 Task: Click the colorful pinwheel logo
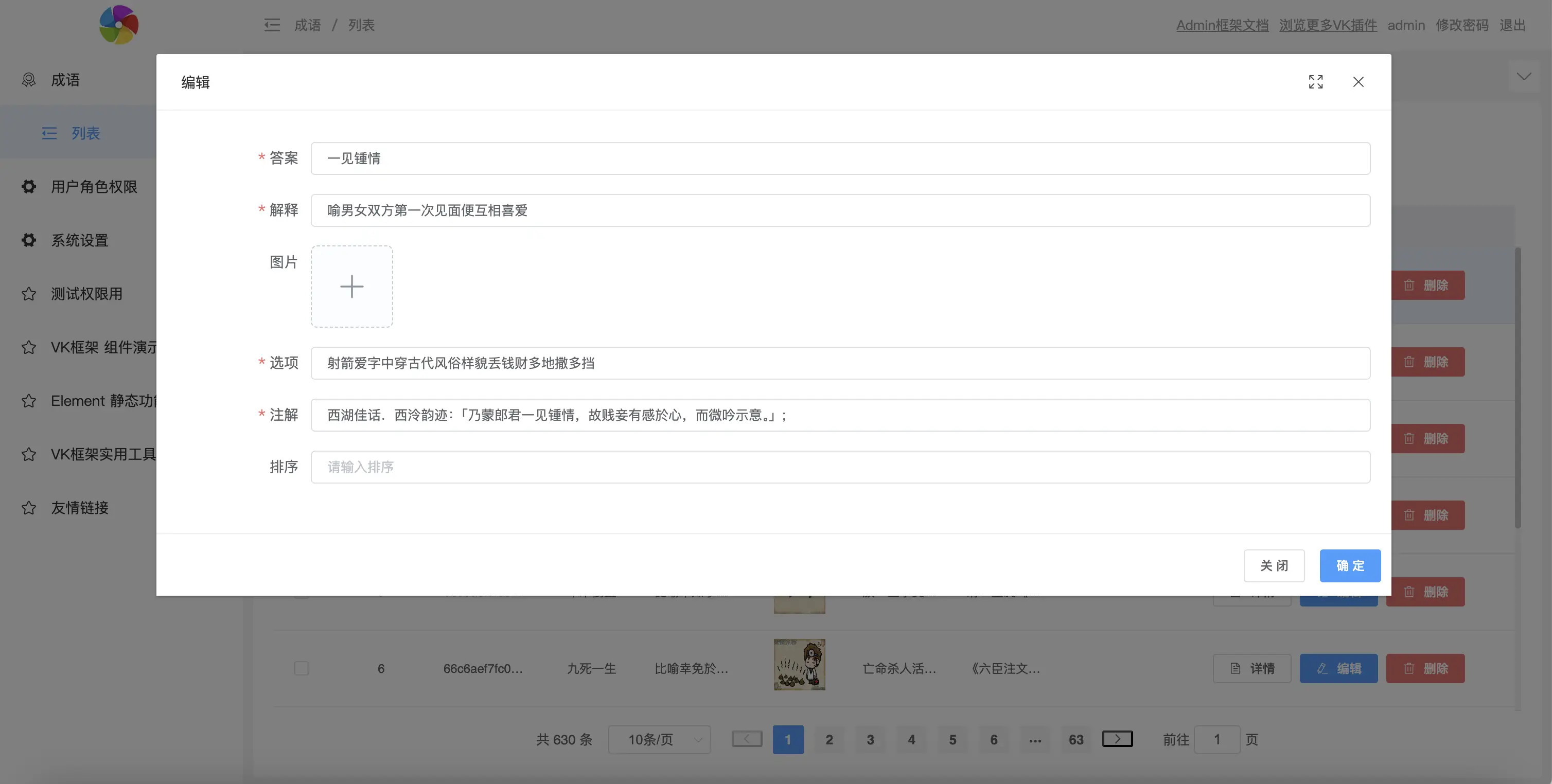pyautogui.click(x=119, y=25)
